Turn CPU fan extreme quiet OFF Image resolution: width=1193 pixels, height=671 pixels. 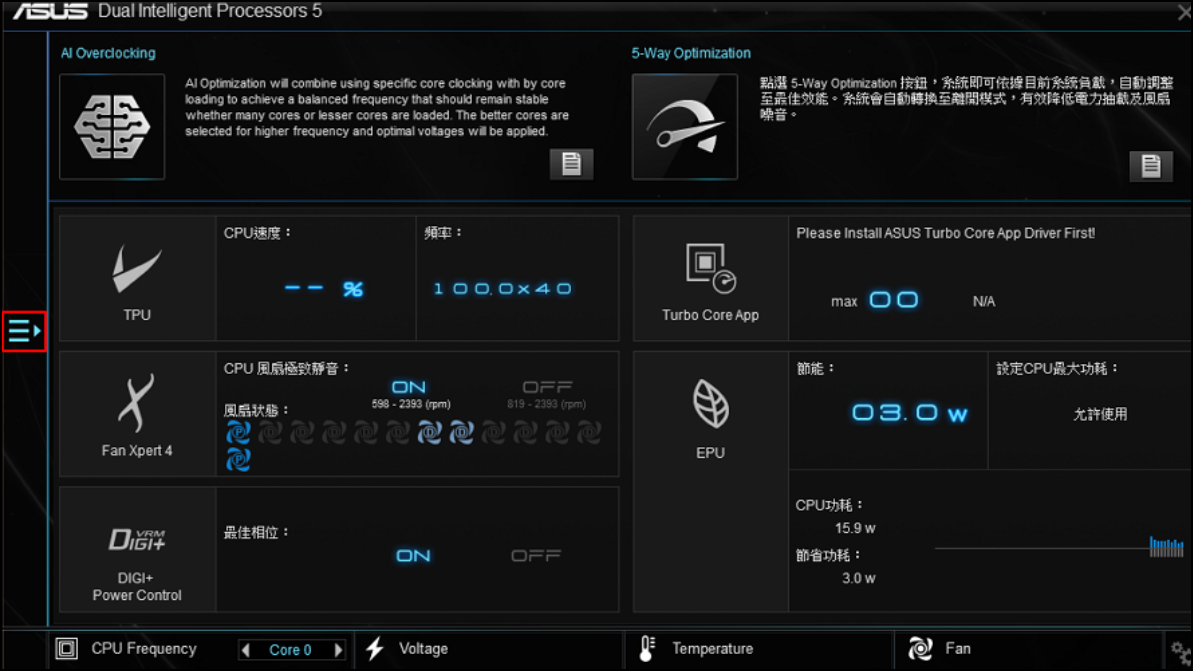point(547,387)
